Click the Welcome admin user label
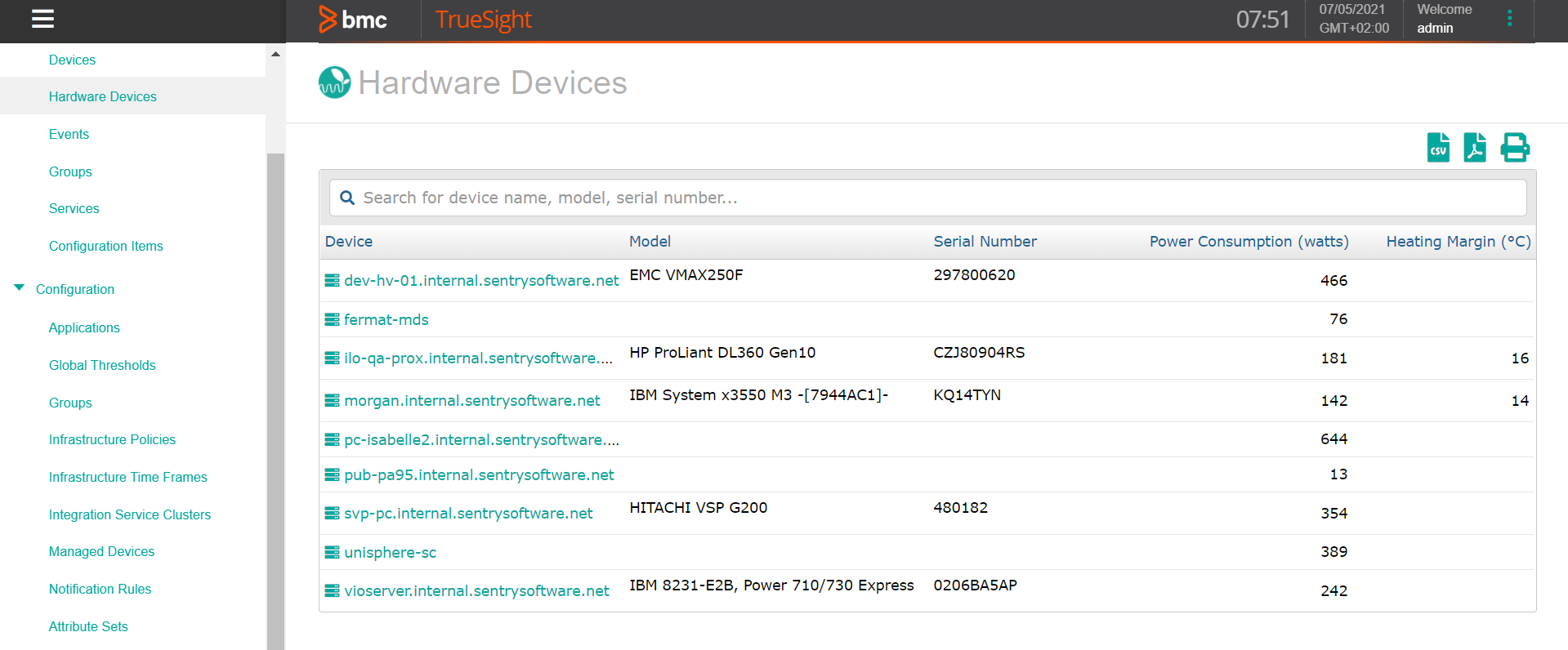This screenshot has width=1568, height=650. [x=1445, y=19]
